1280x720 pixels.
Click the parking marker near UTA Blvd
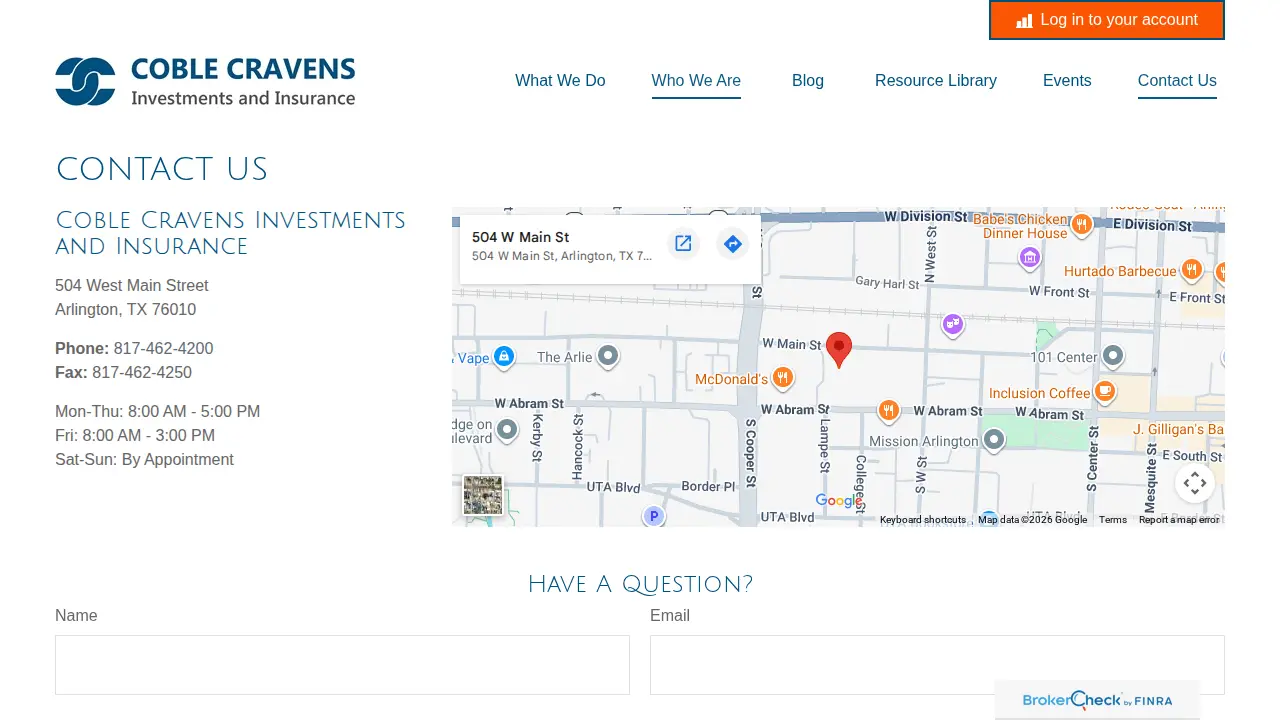point(653,516)
